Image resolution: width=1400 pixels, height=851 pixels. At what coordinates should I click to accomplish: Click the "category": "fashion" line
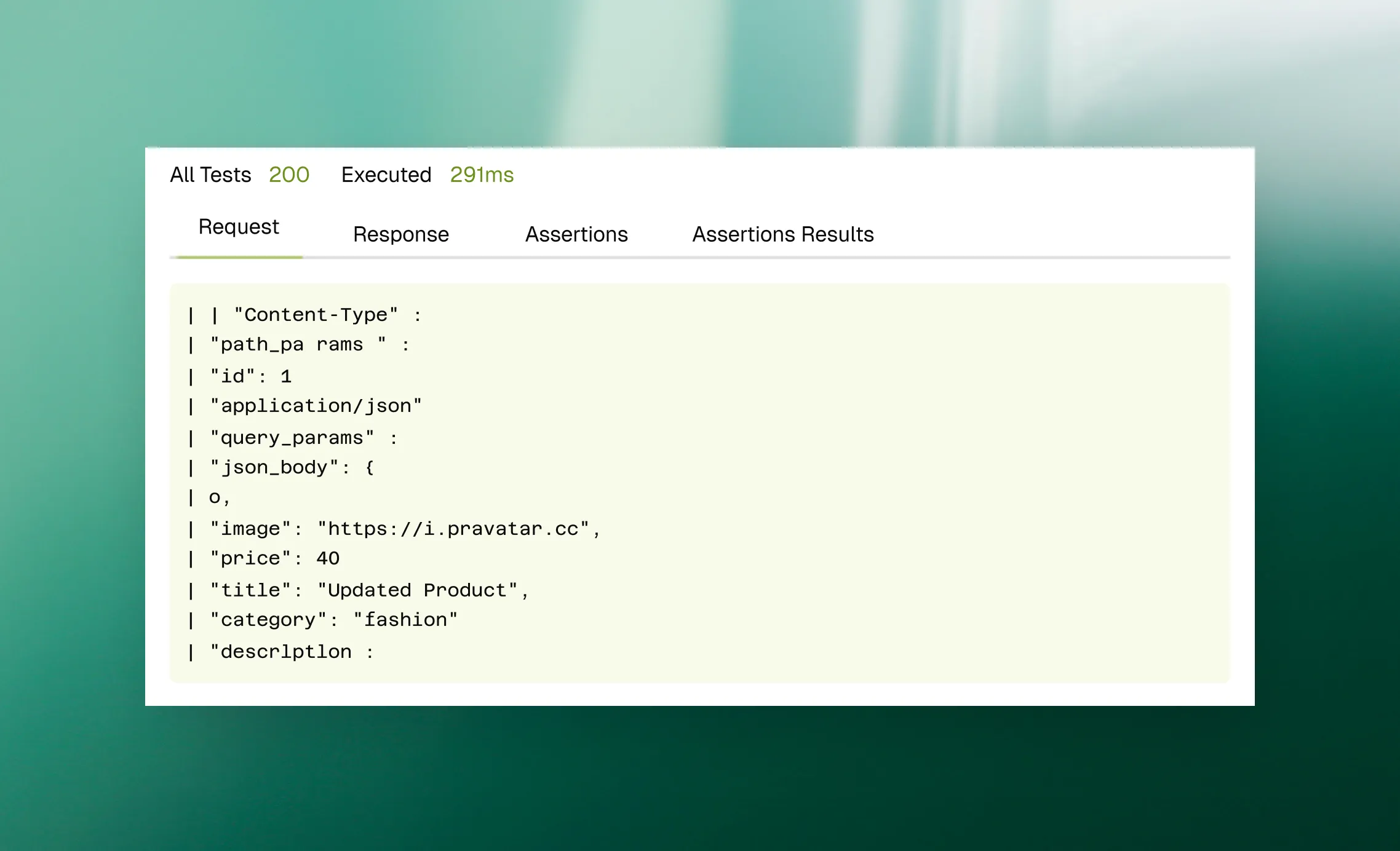click(333, 620)
